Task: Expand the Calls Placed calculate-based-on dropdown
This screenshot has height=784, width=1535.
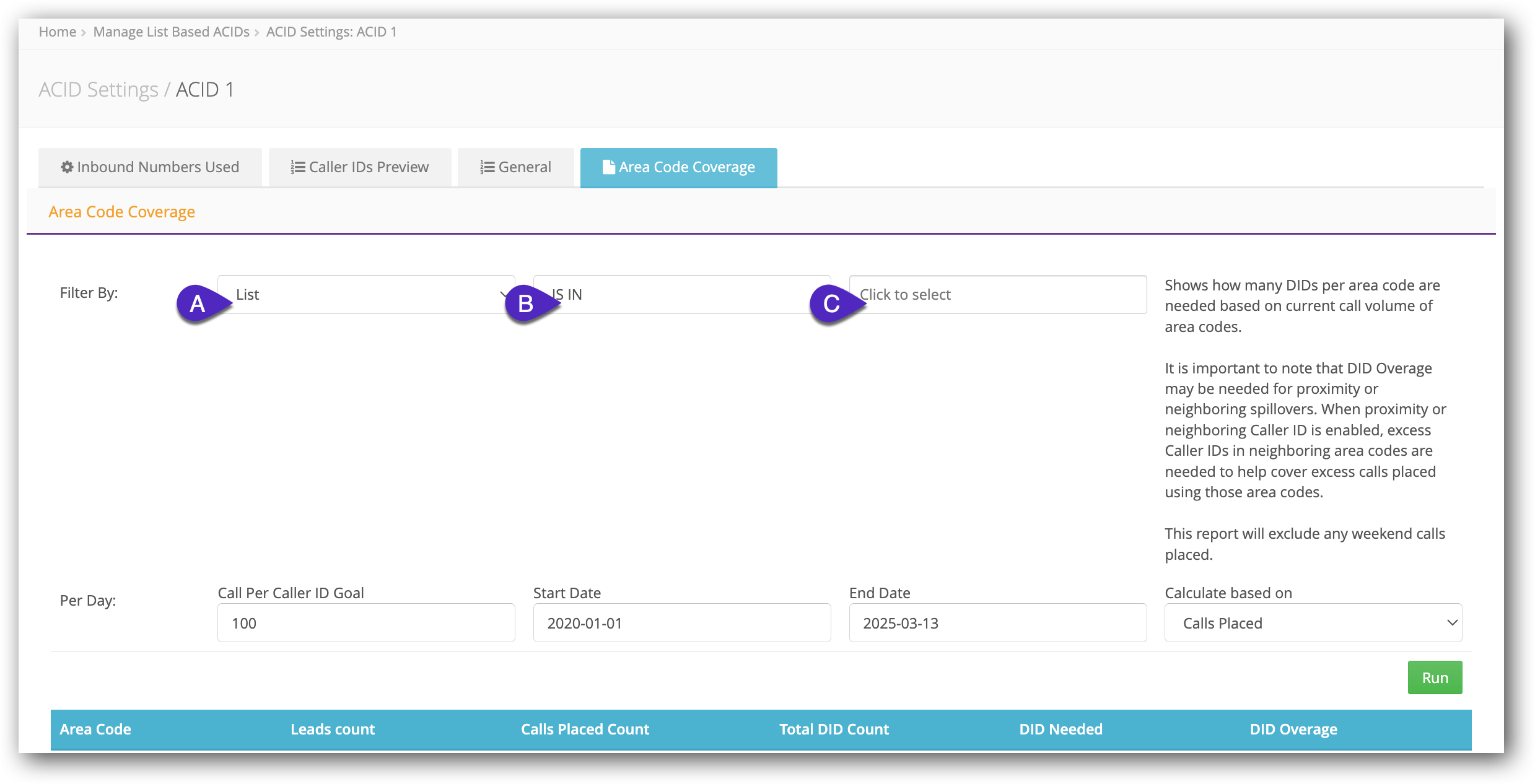Action: tap(1313, 623)
